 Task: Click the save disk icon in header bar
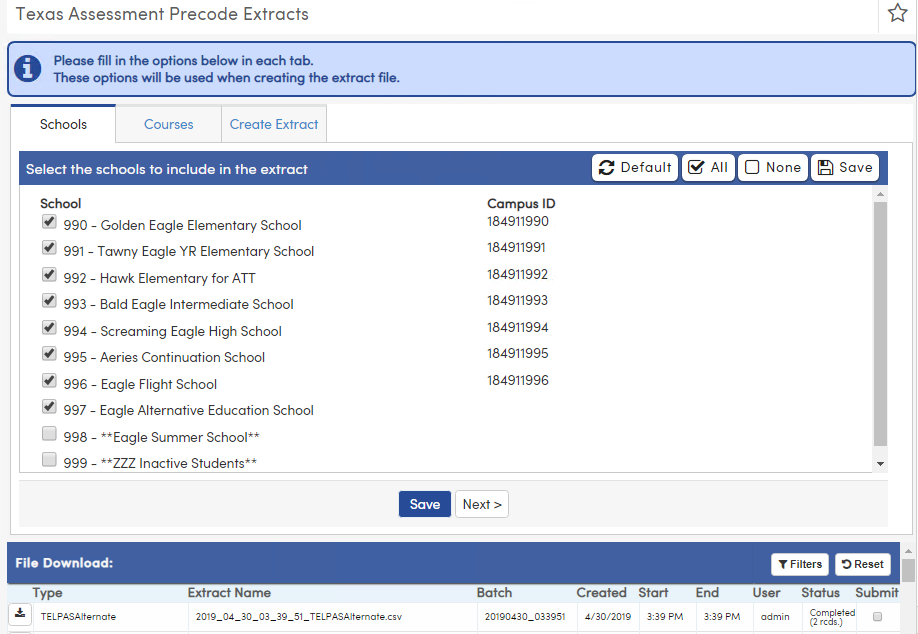click(x=826, y=167)
